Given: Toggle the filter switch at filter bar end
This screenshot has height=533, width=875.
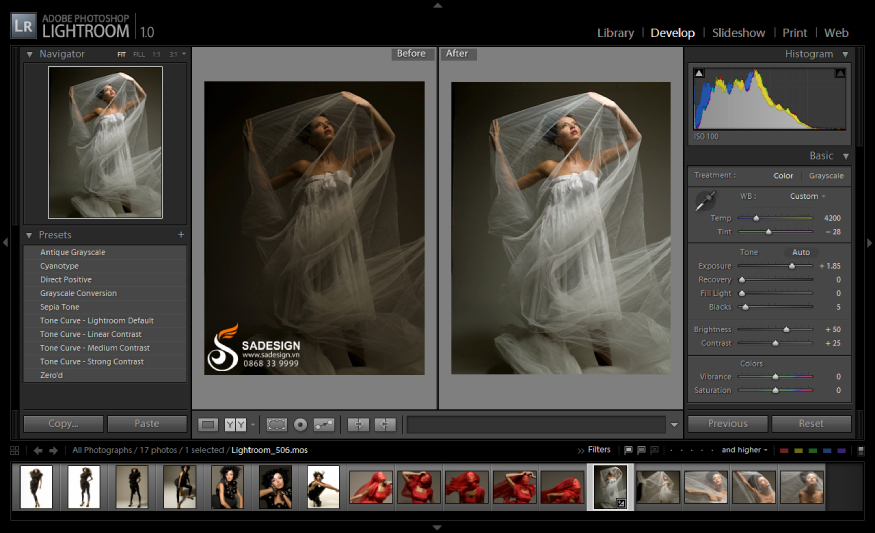Looking at the screenshot, I should pos(861,450).
